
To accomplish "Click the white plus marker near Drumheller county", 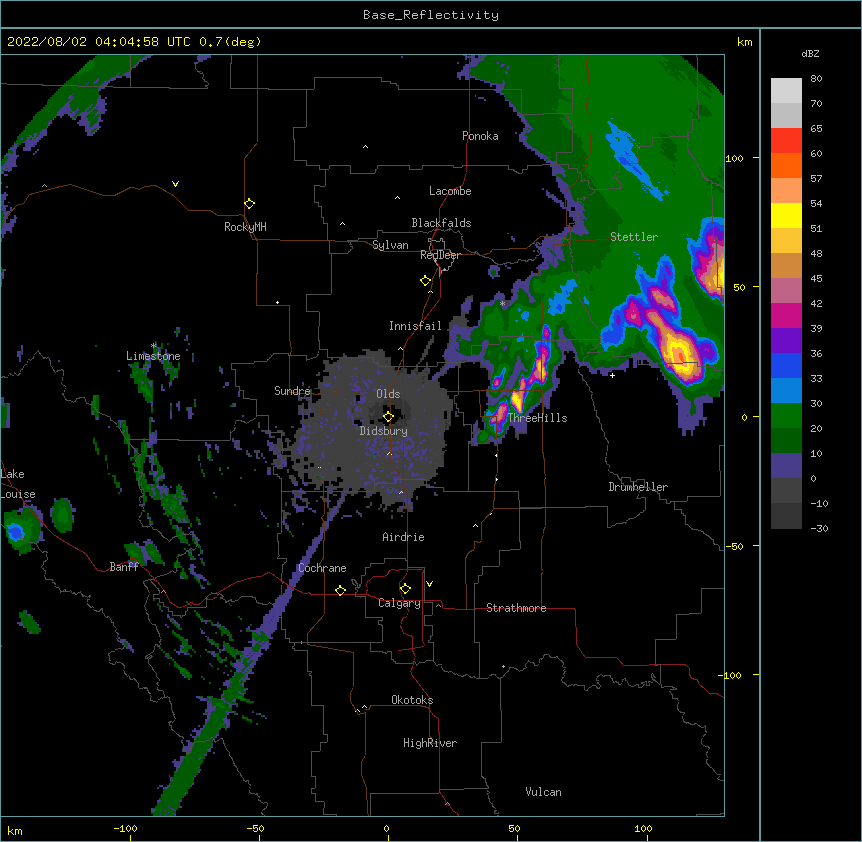I will point(612,375).
